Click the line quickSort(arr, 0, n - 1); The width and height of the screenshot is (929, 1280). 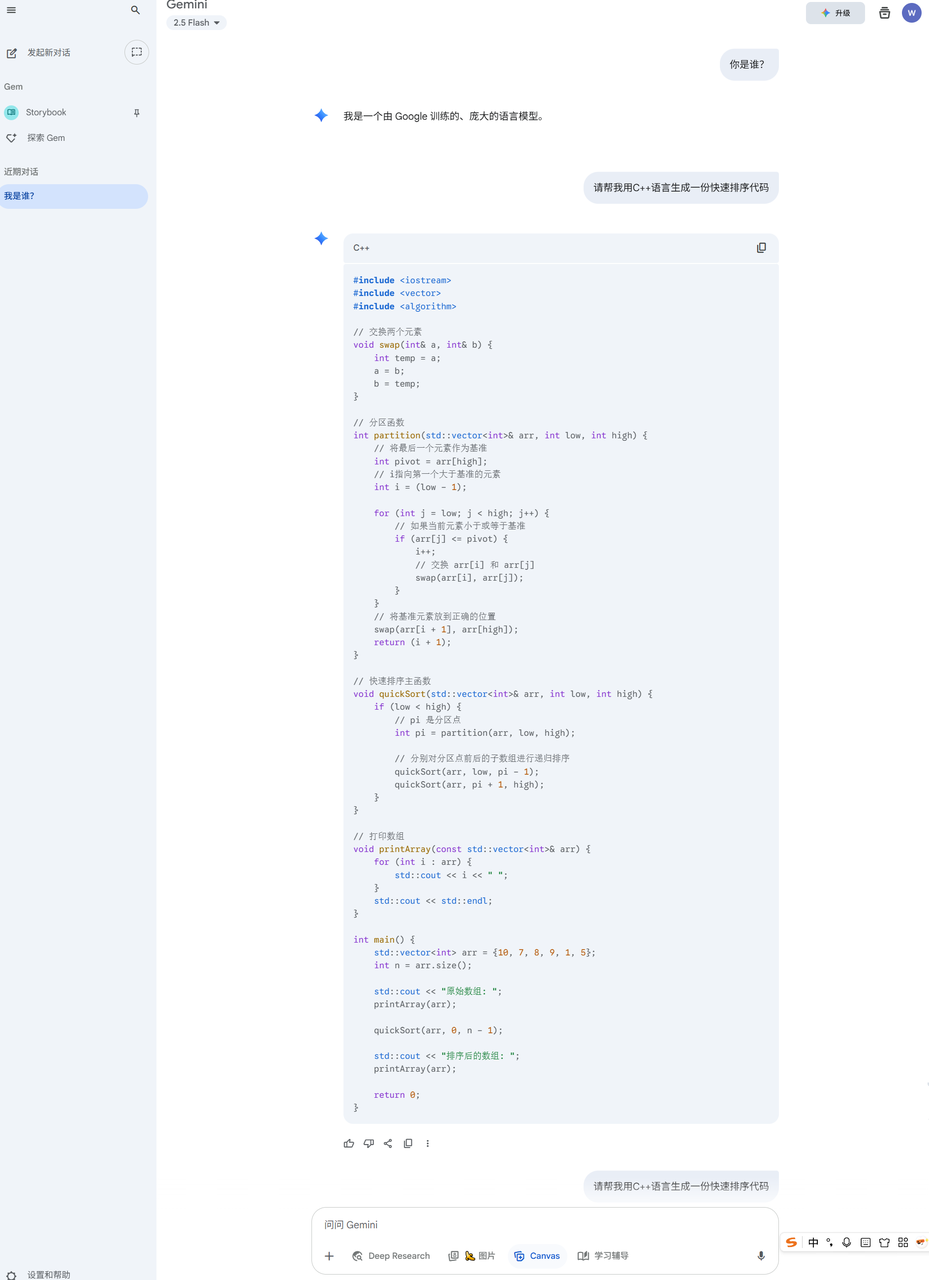coord(438,1030)
